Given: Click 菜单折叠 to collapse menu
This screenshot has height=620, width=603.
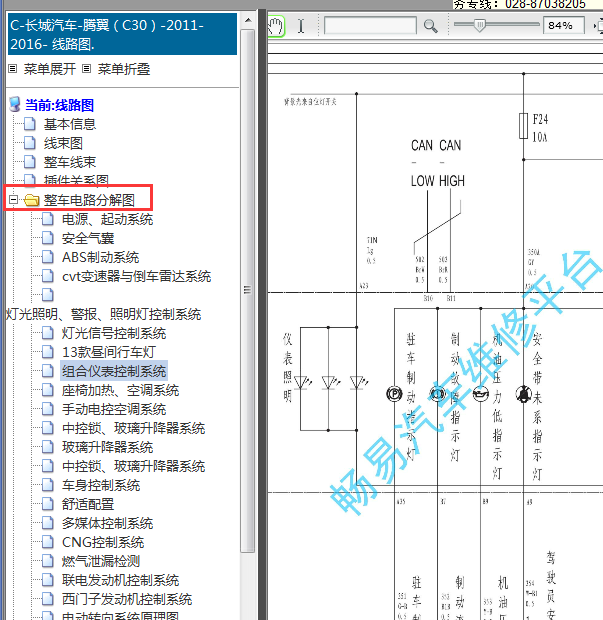Looking at the screenshot, I should 124,69.
